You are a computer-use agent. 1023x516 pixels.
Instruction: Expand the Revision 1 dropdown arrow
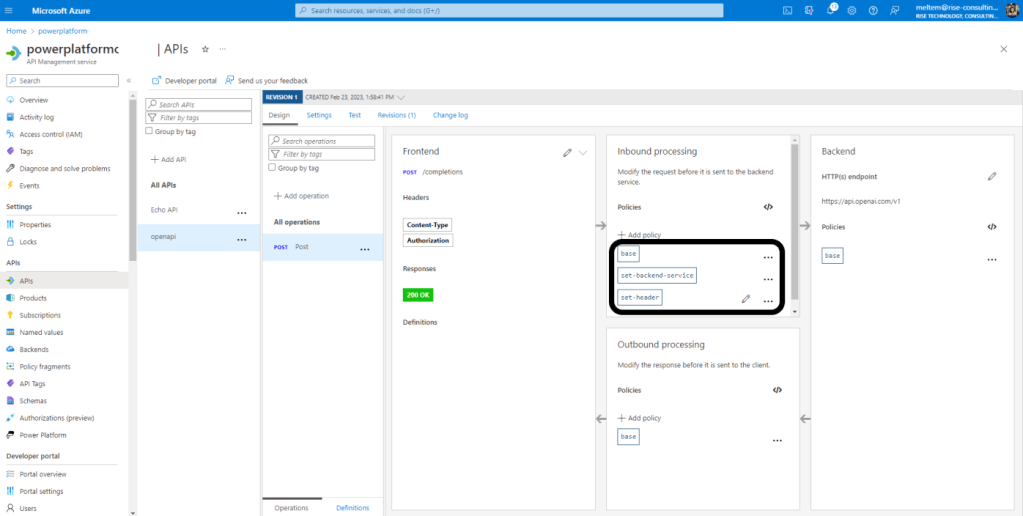[x=401, y=97]
